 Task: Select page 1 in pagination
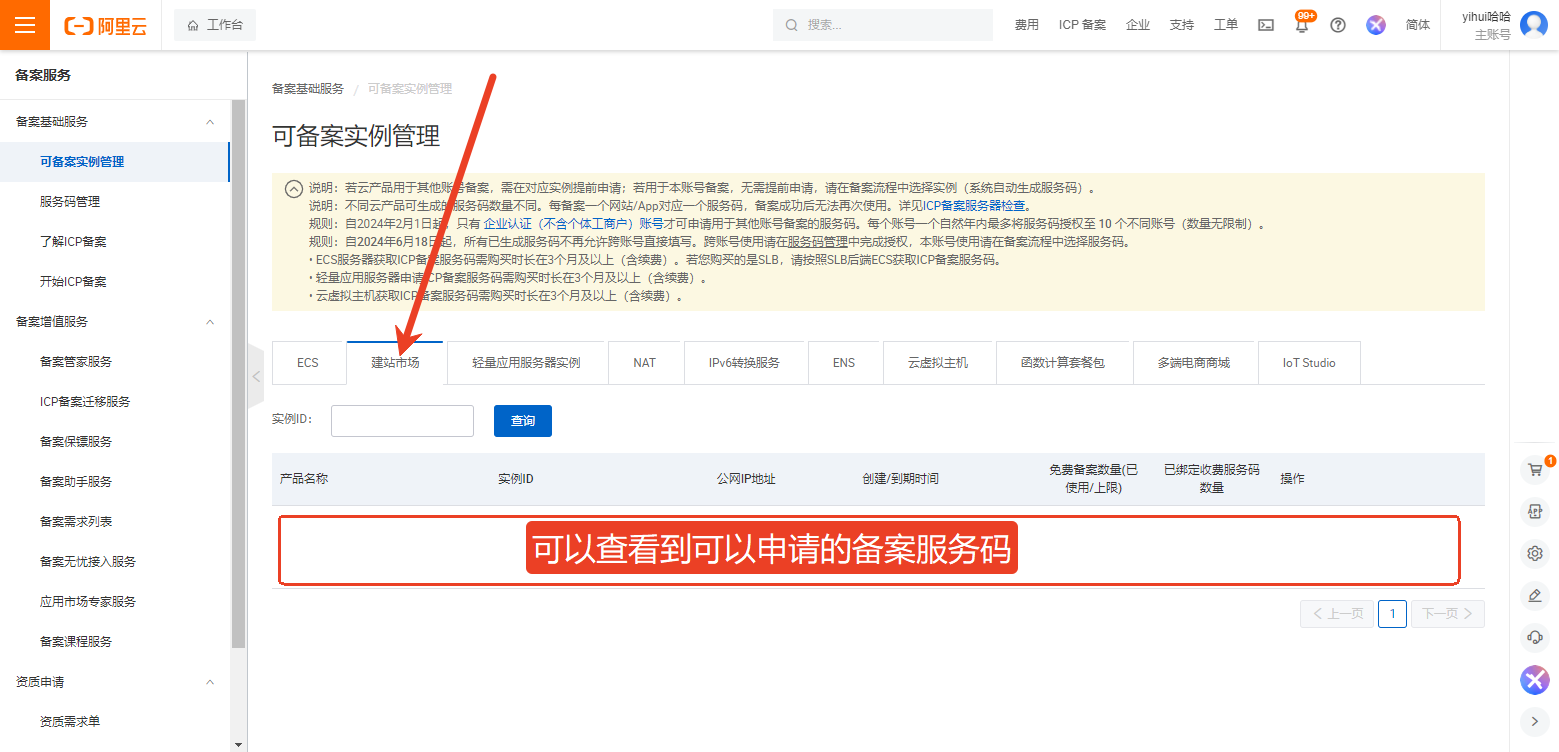click(1392, 614)
